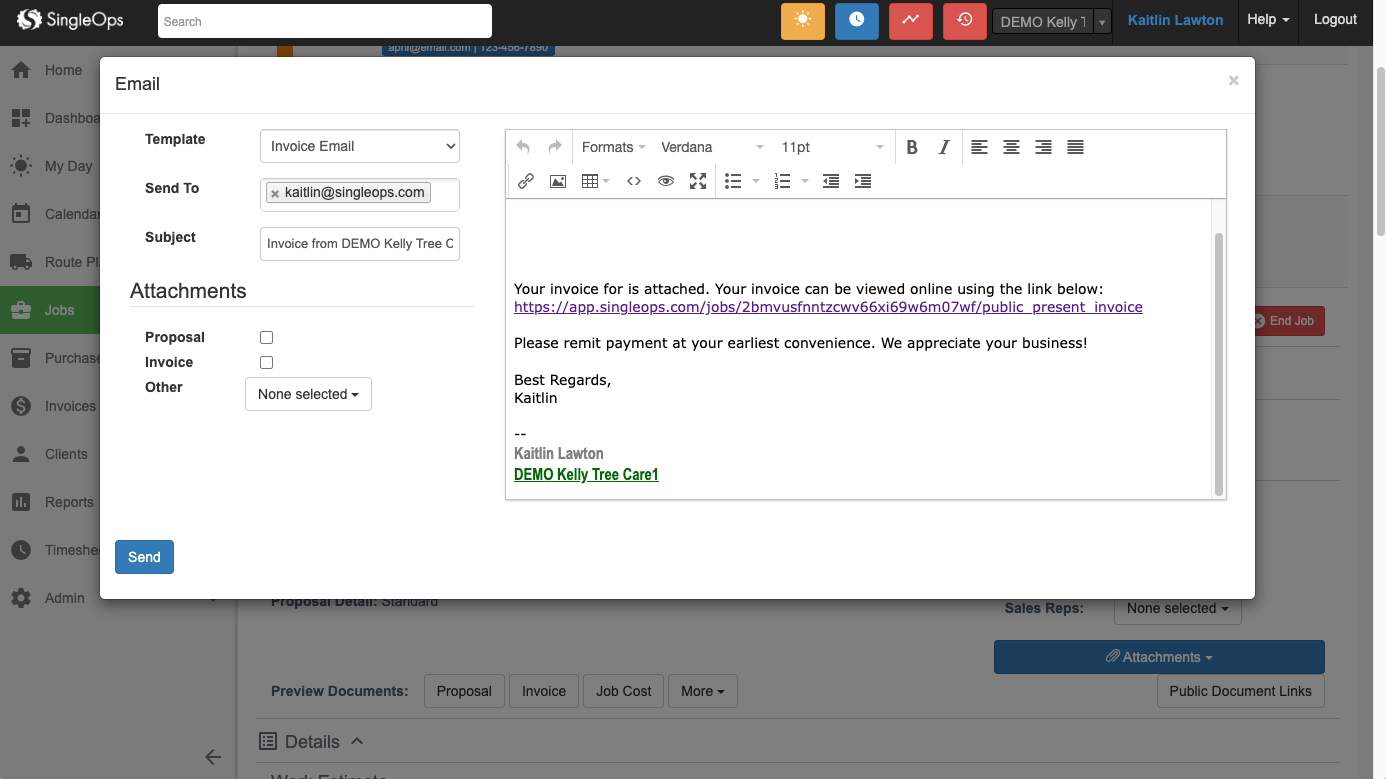Expand the Other attachments dropdown

click(x=308, y=394)
